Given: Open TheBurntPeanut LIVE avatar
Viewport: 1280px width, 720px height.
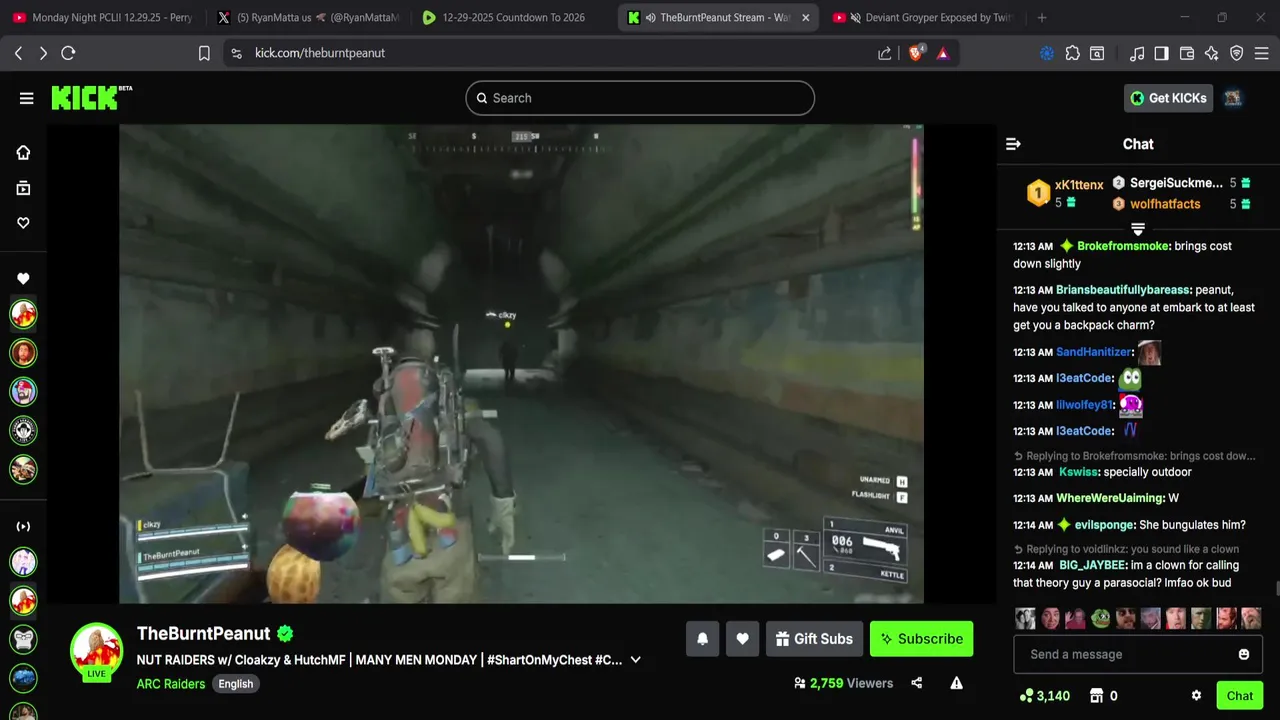Looking at the screenshot, I should click(x=96, y=651).
